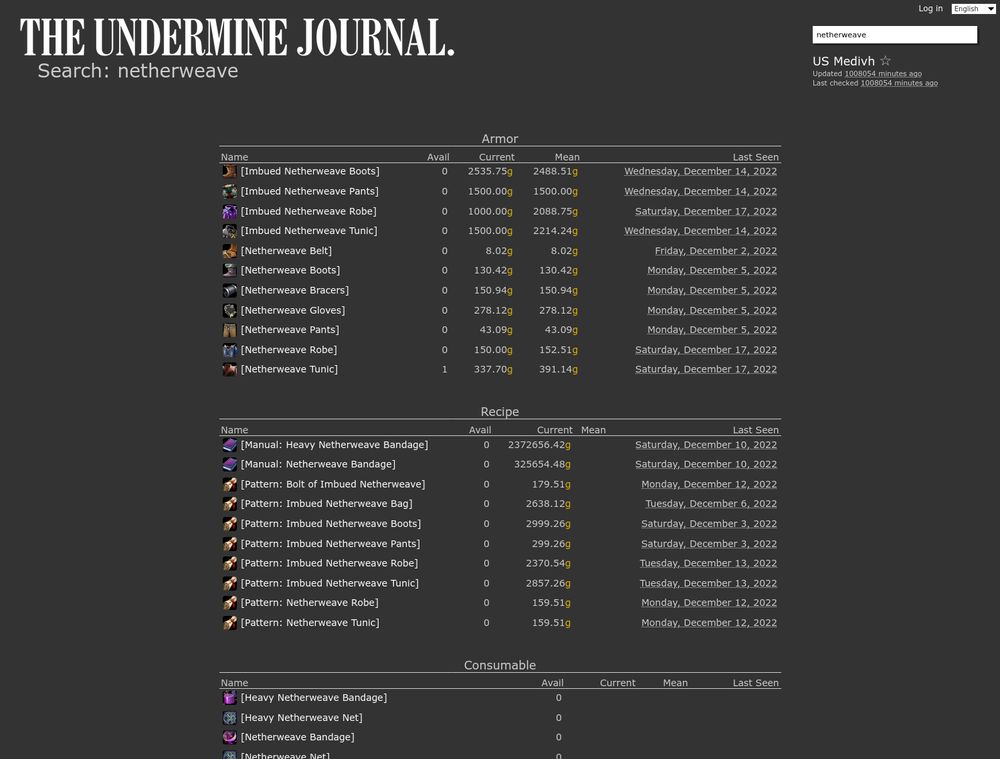Click the Manual: Heavy Netherweave Bandage book icon
Screen dimensions: 1000x759
[229, 444]
